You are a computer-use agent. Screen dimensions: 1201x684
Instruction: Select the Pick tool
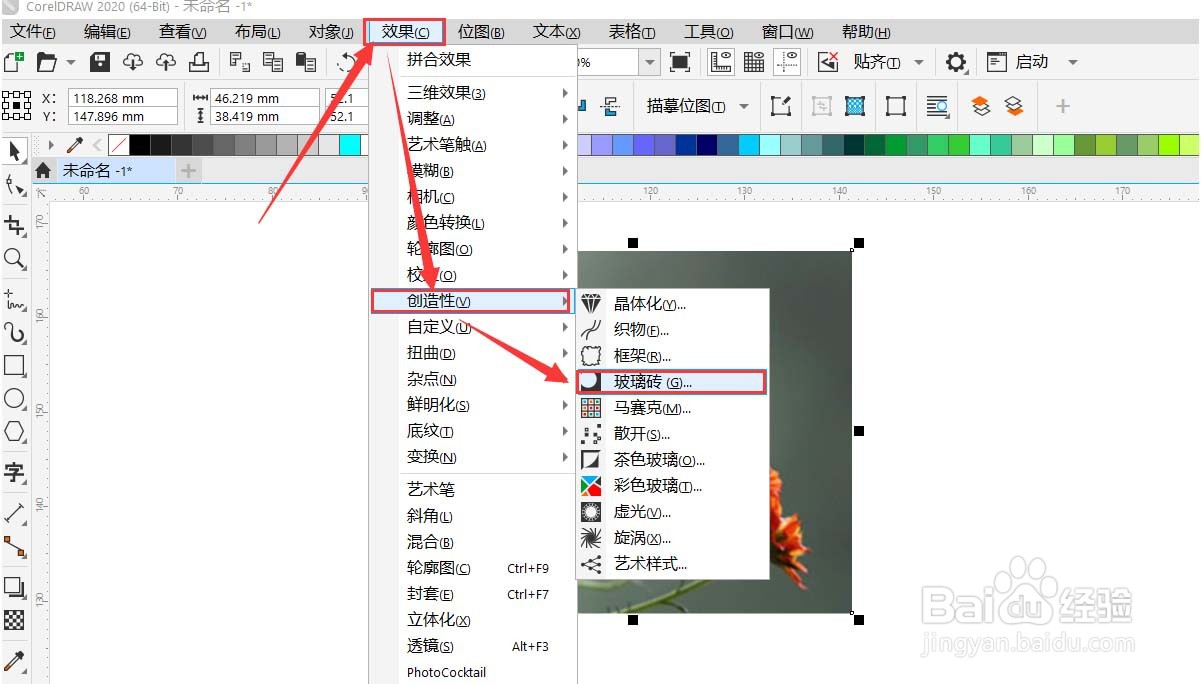pyautogui.click(x=14, y=151)
